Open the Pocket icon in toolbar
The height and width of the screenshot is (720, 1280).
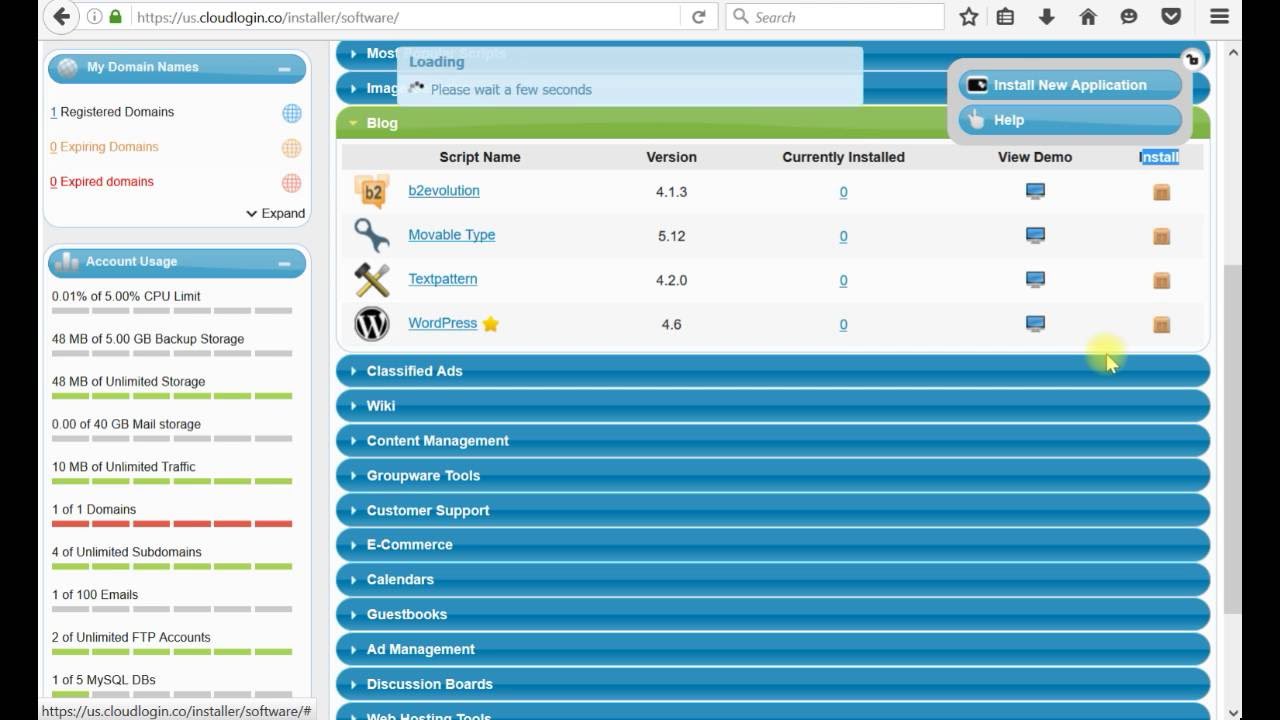pos(1171,17)
